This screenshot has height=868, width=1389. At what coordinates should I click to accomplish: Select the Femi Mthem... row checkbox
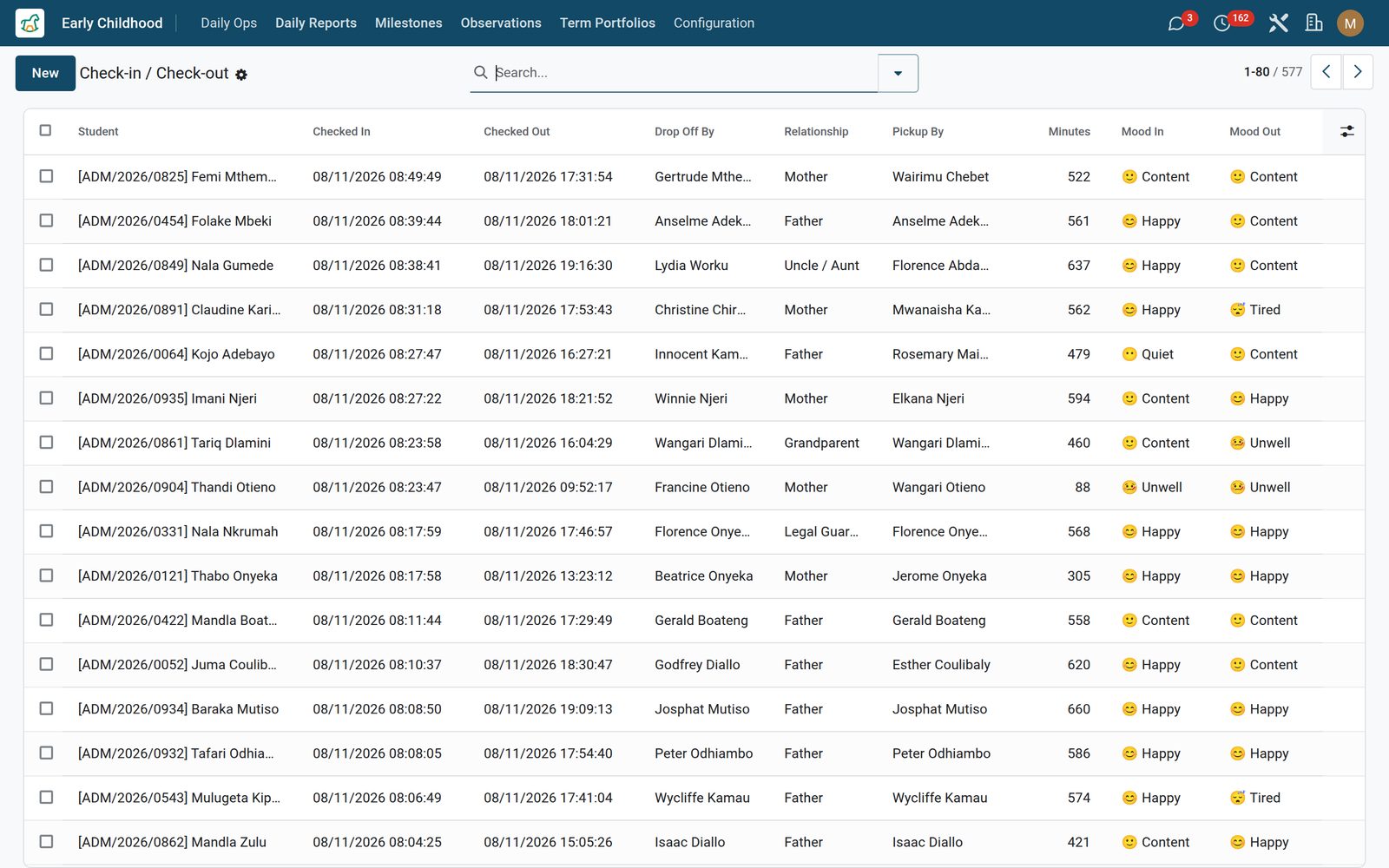(x=46, y=176)
